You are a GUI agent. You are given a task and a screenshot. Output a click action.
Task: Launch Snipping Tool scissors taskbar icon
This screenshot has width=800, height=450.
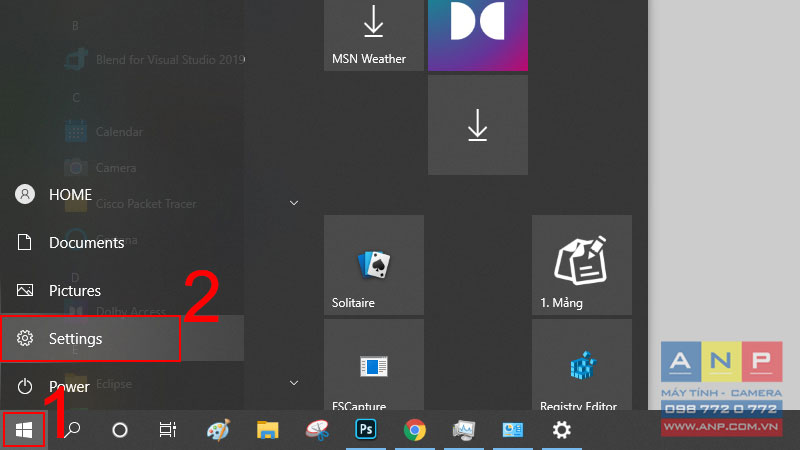[x=317, y=430]
